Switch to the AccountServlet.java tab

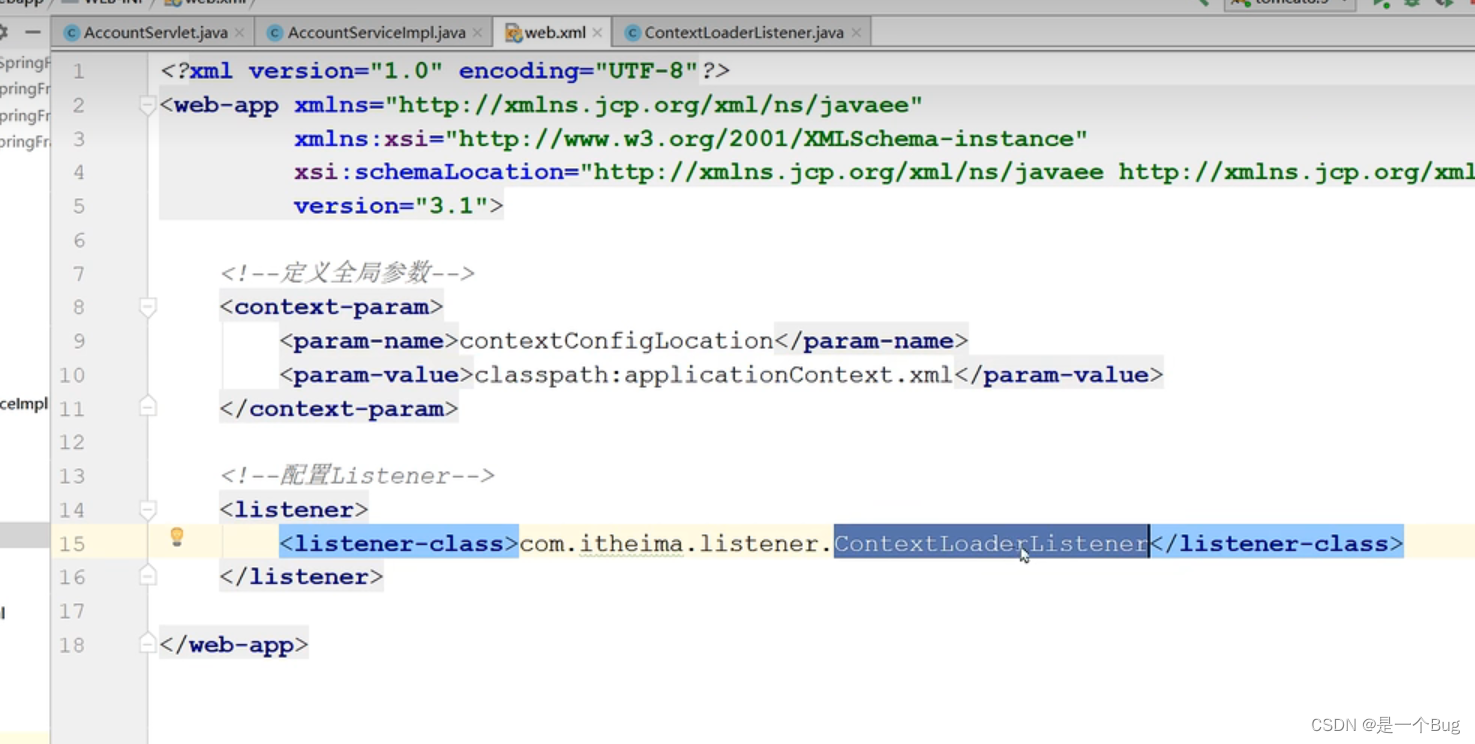pyautogui.click(x=154, y=33)
